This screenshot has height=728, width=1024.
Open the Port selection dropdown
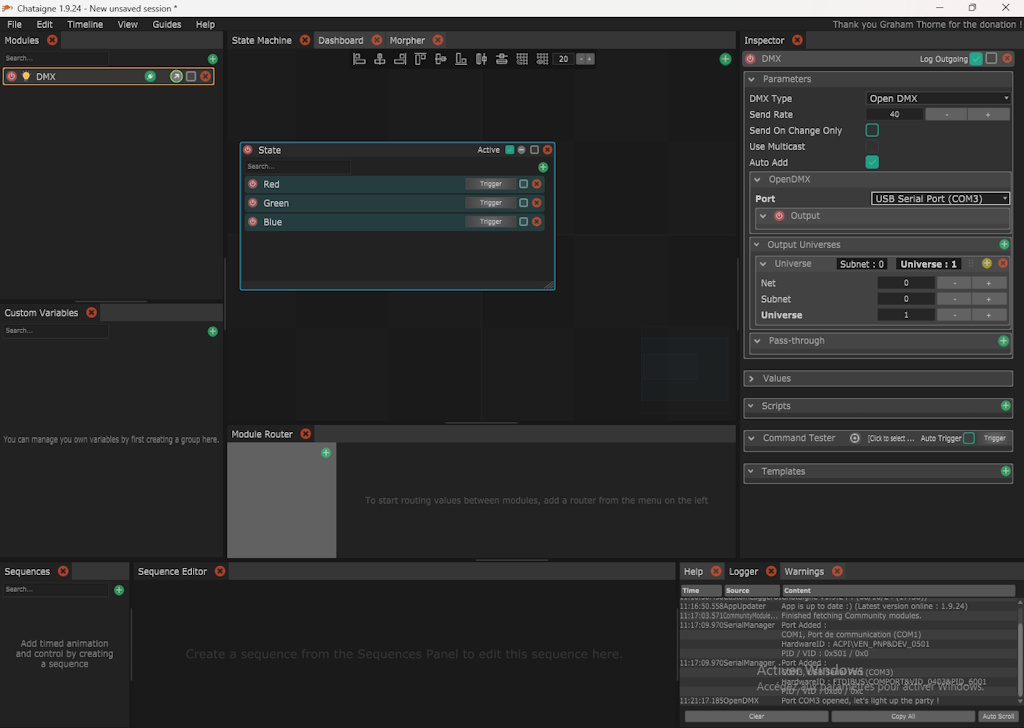pyautogui.click(x=940, y=199)
